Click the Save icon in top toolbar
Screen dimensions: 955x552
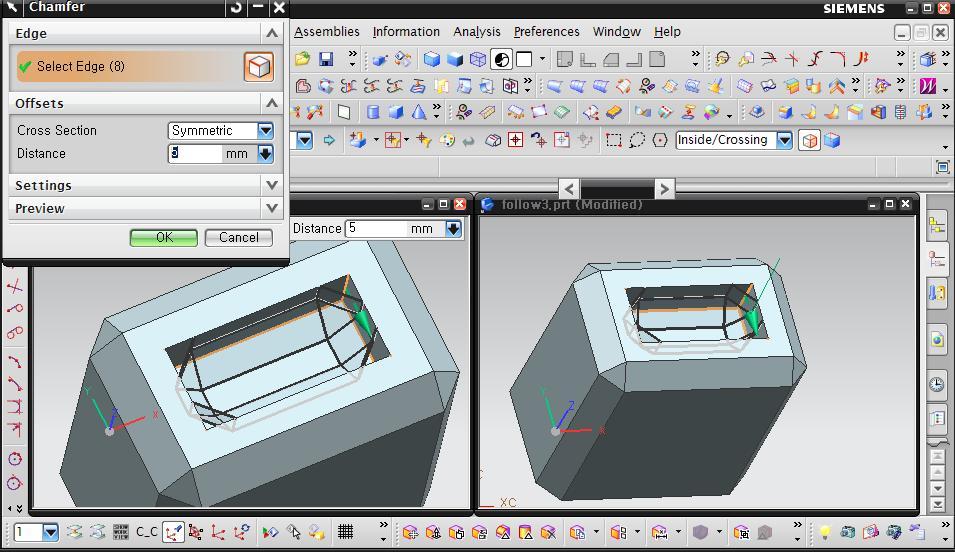325,60
